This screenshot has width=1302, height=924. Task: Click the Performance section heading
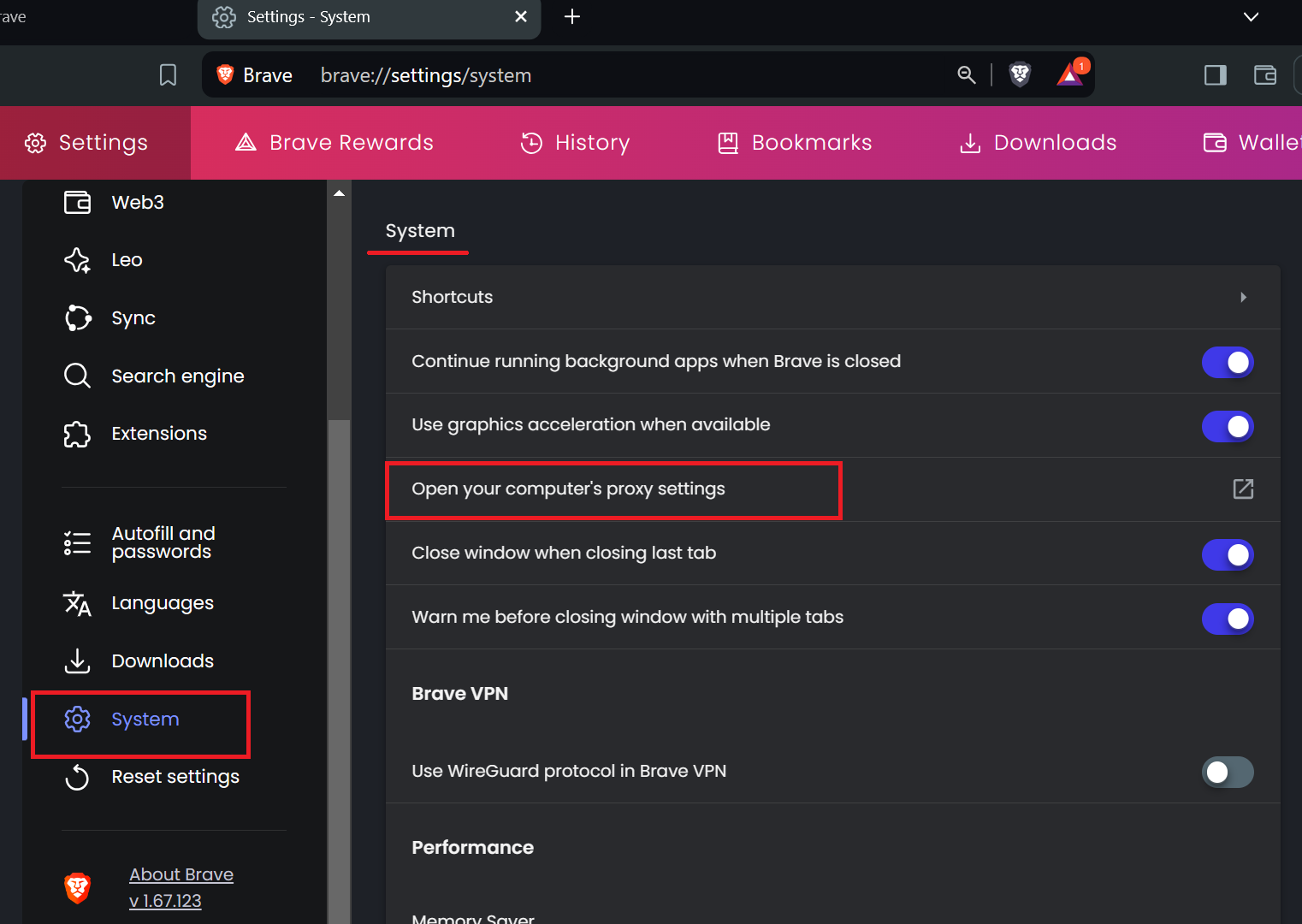[473, 848]
